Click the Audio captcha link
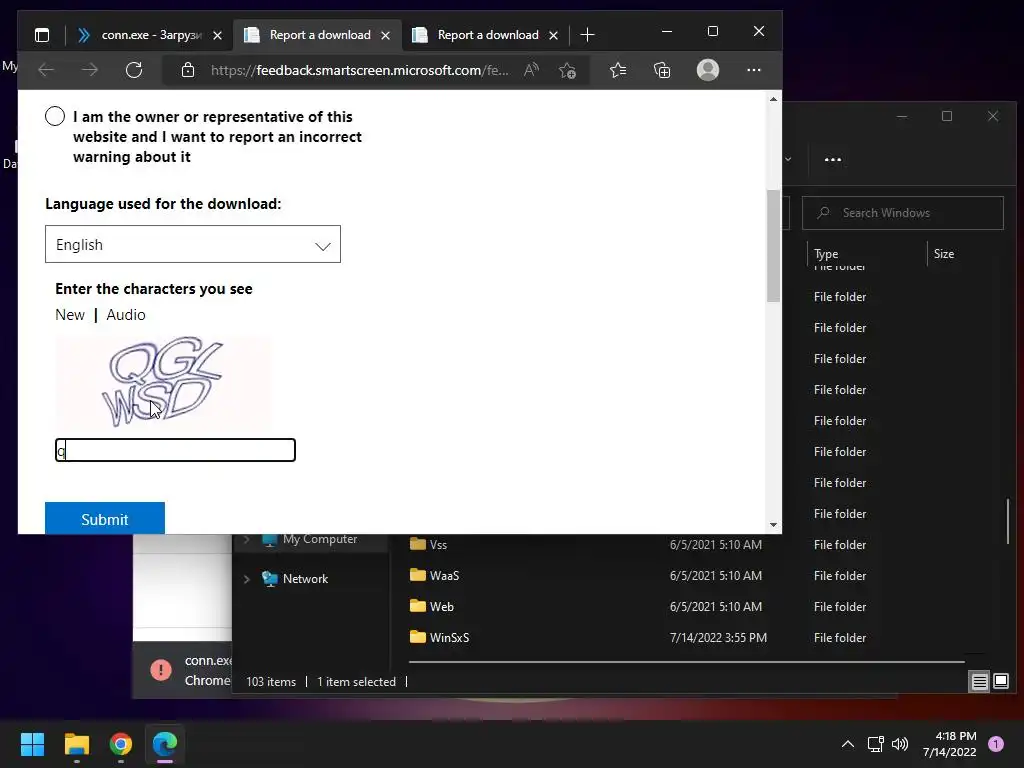Screen dimensions: 1024x768 (126, 315)
